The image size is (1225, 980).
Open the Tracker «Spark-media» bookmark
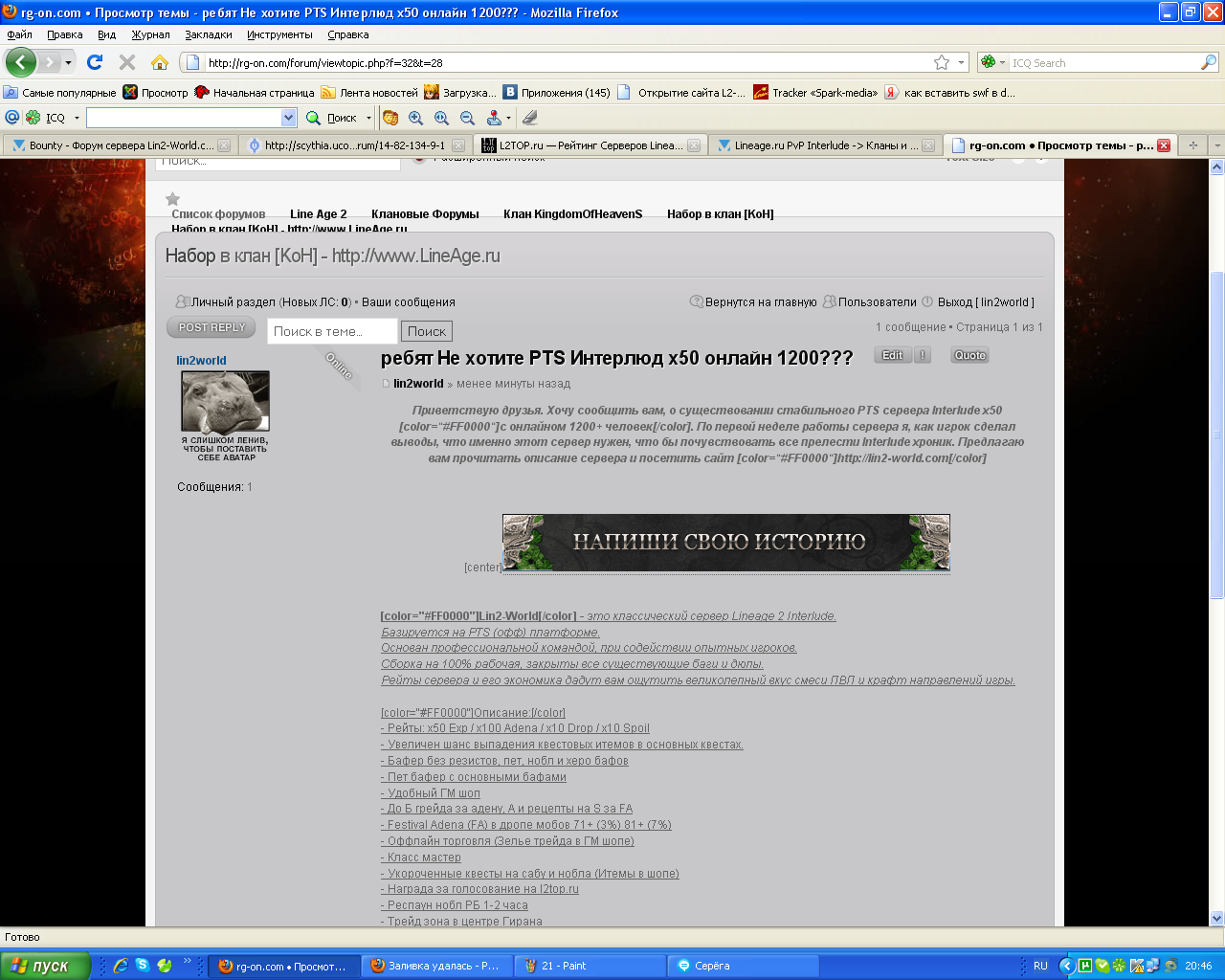coord(815,93)
